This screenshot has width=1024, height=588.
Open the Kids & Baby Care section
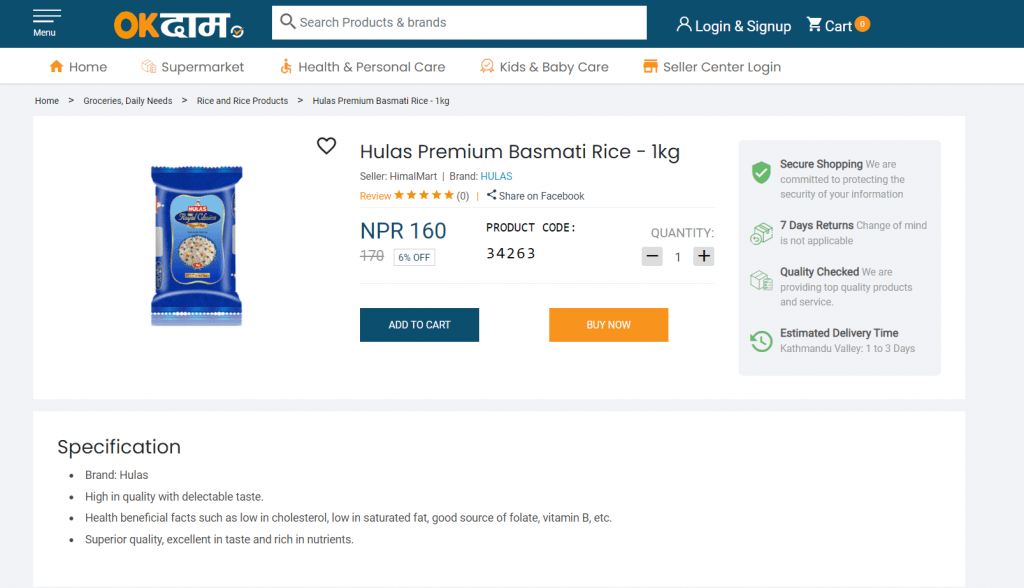click(x=544, y=66)
